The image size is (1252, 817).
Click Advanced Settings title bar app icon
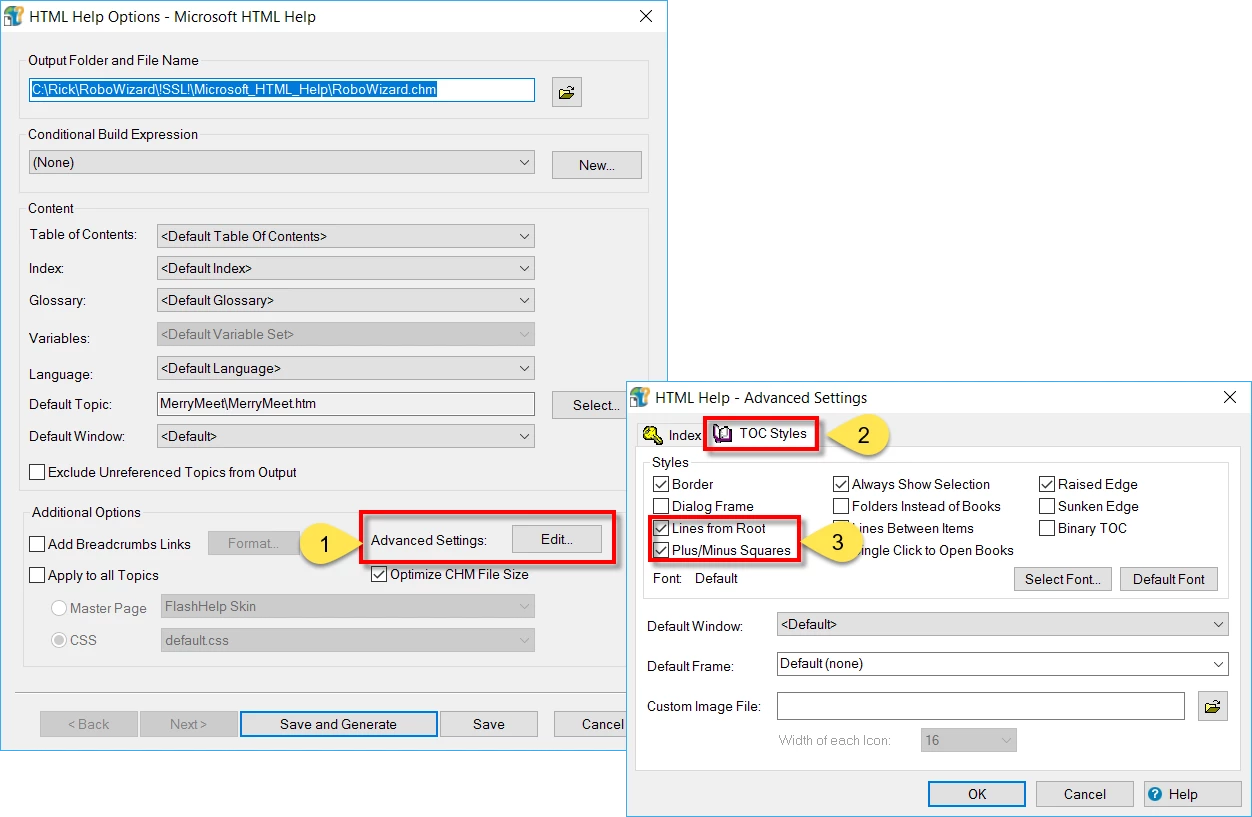[x=640, y=397]
